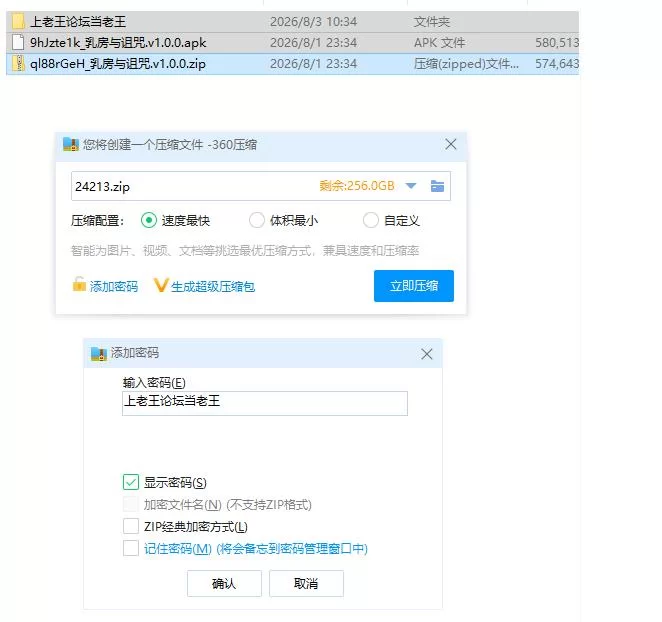Click the 360压缩 logo in compression dialog title

(71, 144)
